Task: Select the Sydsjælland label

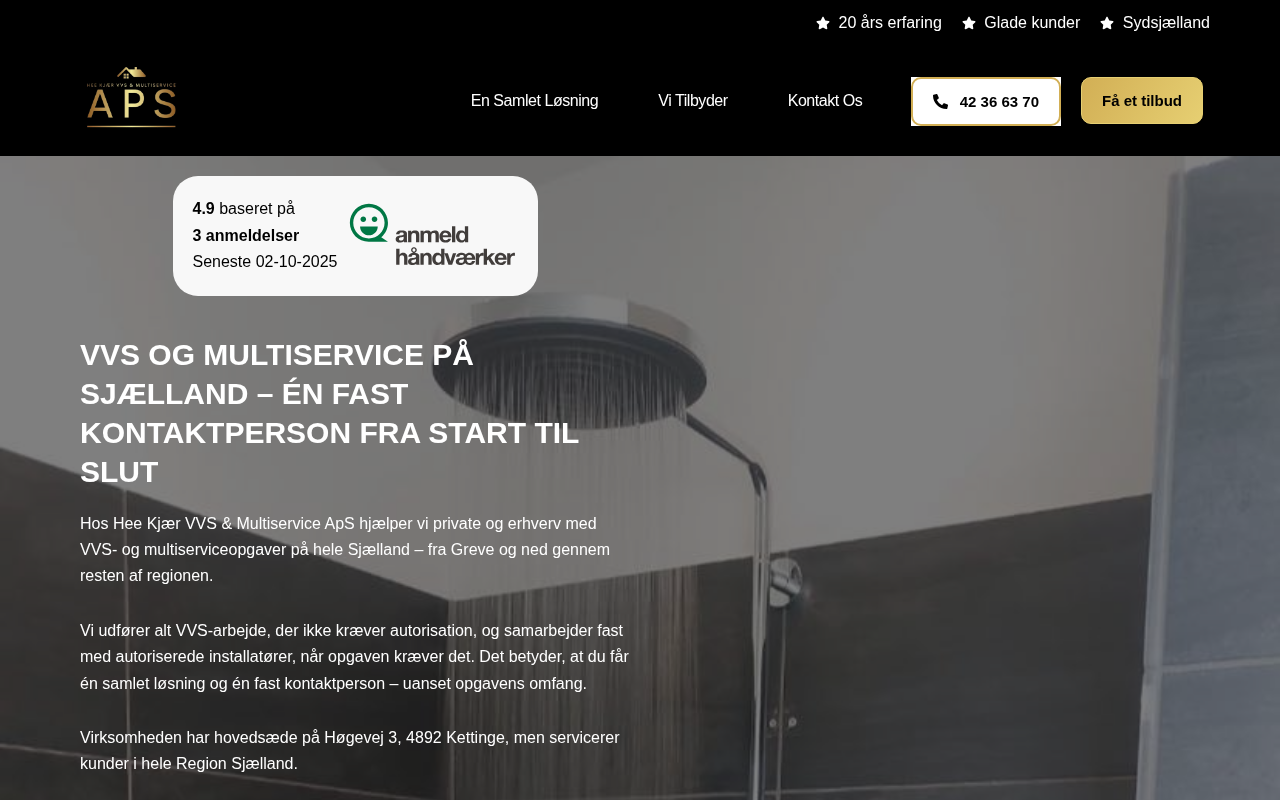Action: click(1166, 23)
